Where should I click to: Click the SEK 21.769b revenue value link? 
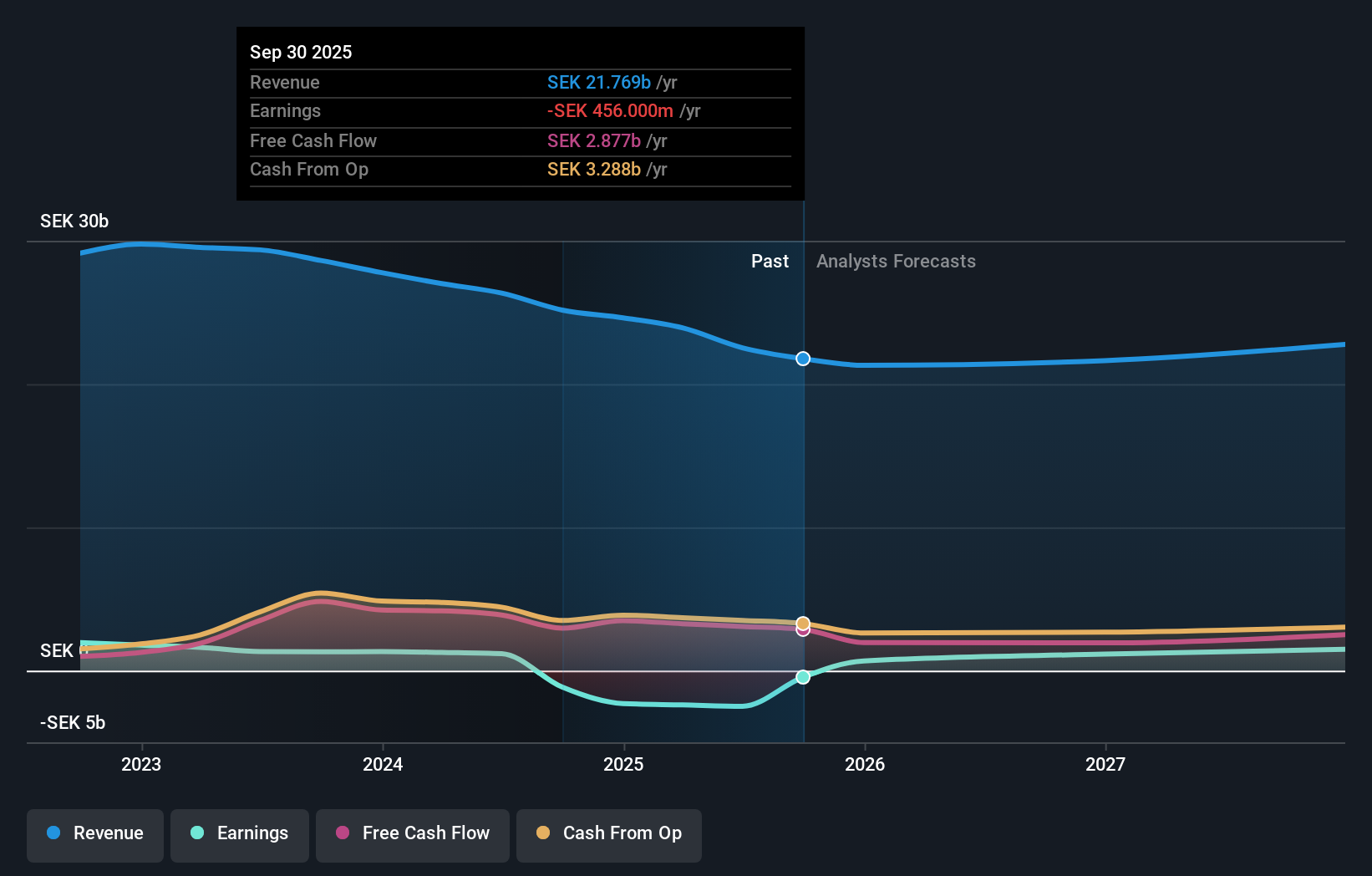(599, 83)
